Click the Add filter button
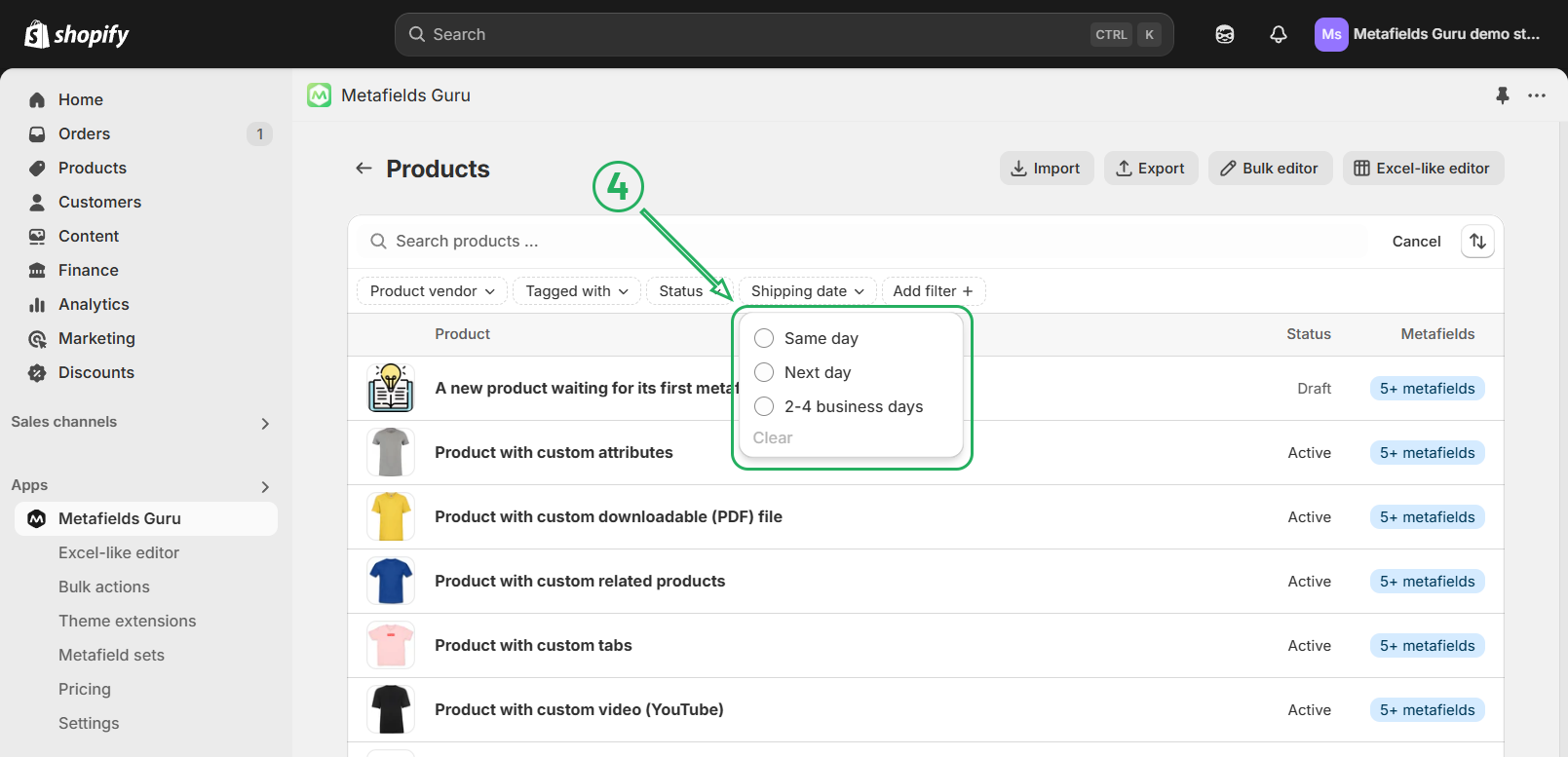 click(933, 291)
